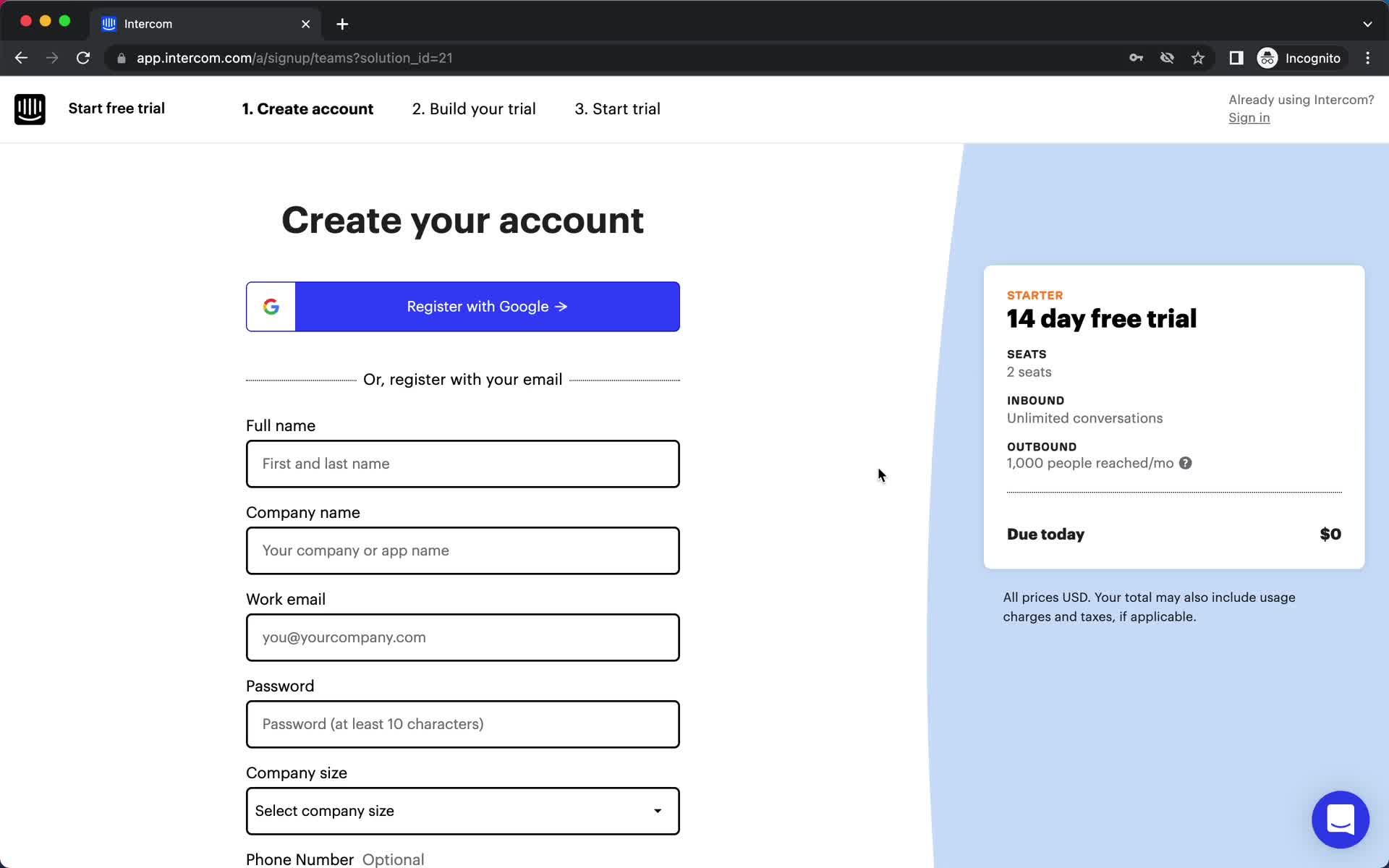The image size is (1389, 868).
Task: Expand the Select company size dropdown
Action: click(463, 811)
